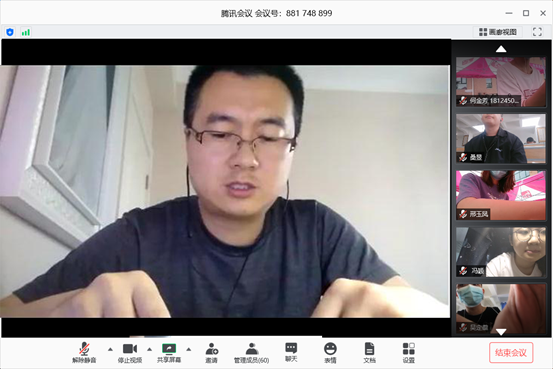Open the 设置 settings icon
The width and height of the screenshot is (553, 369).
(x=408, y=352)
